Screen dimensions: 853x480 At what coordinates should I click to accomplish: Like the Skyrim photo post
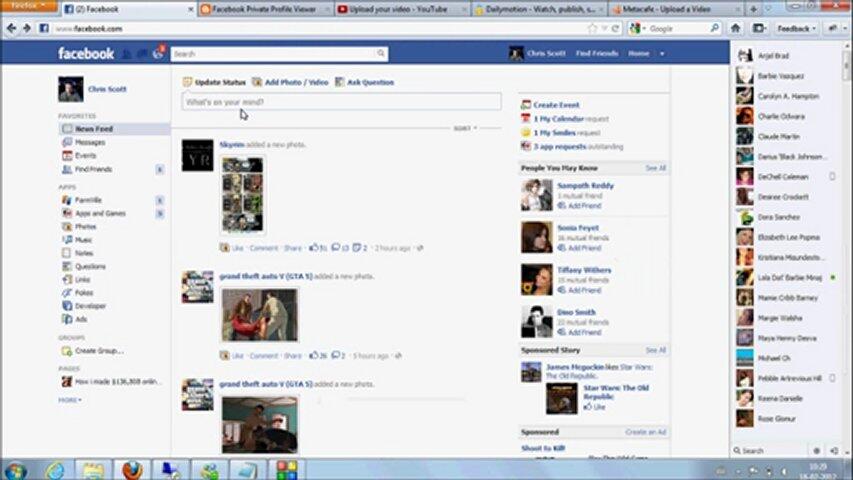pyautogui.click(x=238, y=248)
